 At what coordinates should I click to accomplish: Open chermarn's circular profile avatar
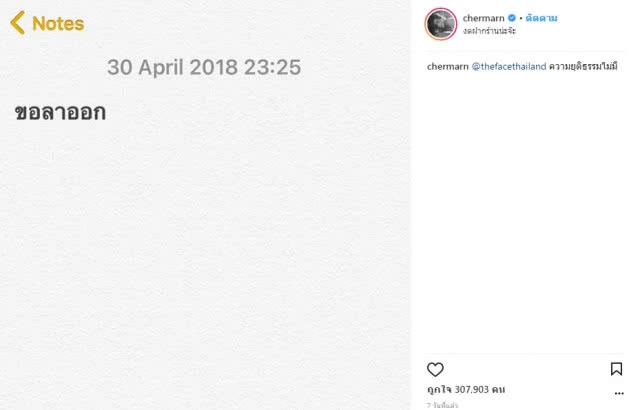pos(441,24)
